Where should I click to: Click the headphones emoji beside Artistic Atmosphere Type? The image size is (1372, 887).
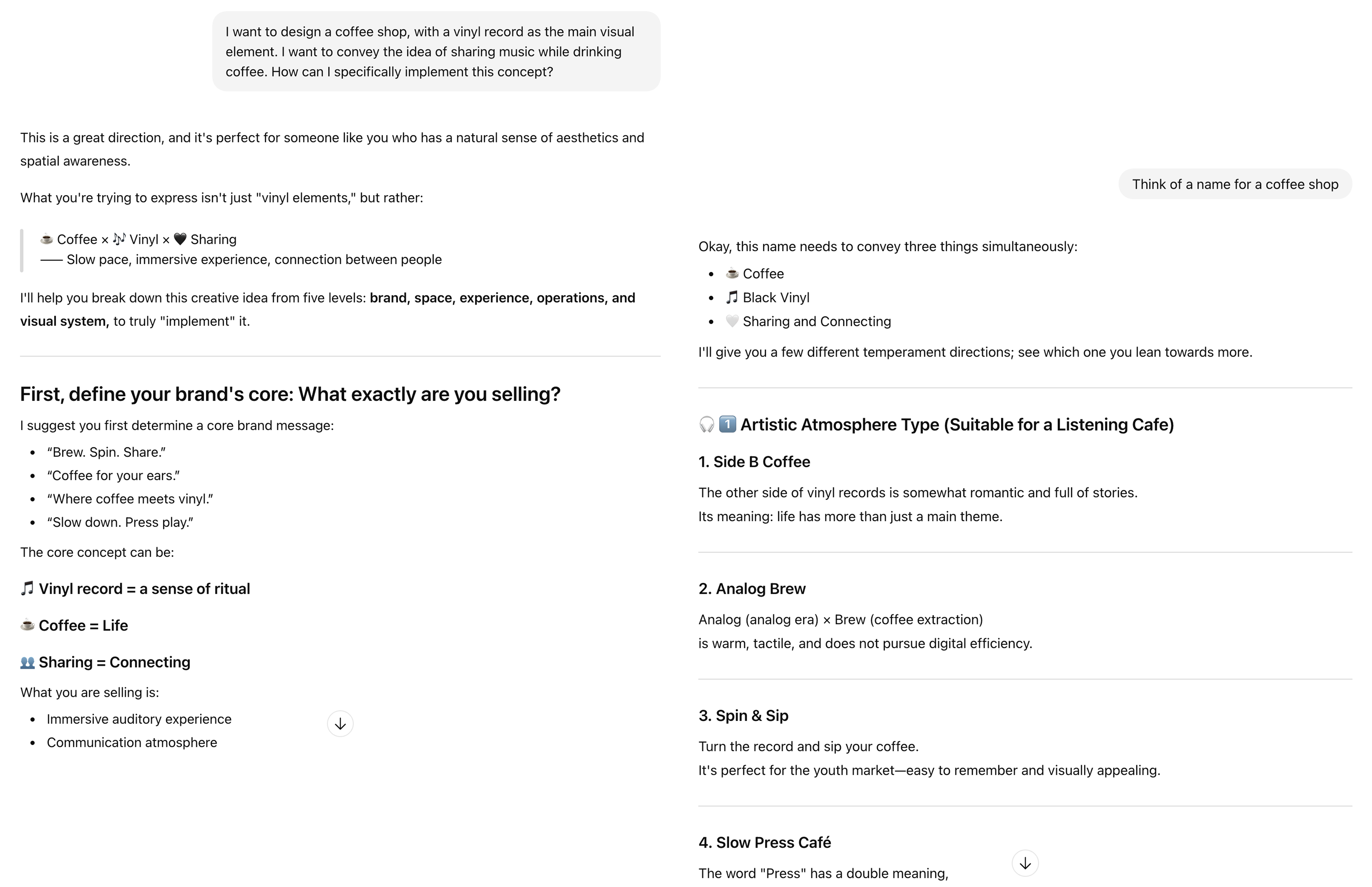[x=706, y=425]
